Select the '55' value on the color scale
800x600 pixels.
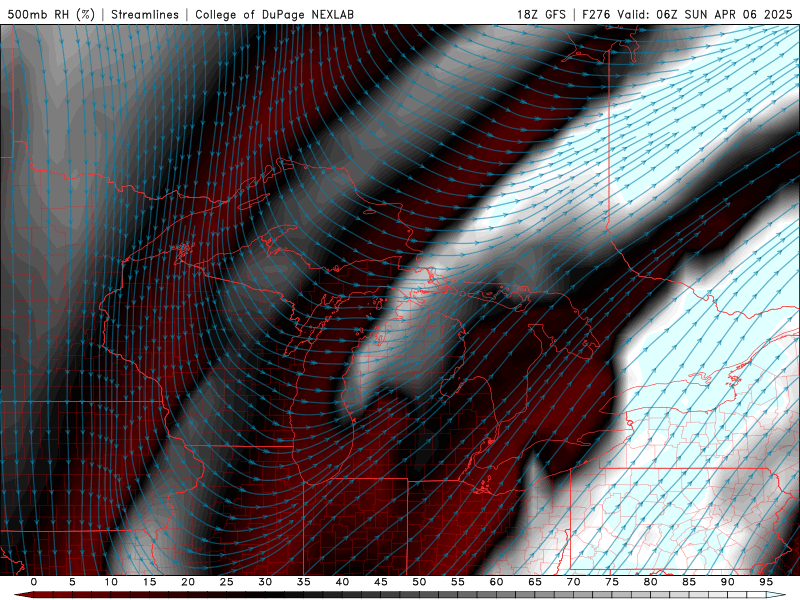(458, 582)
